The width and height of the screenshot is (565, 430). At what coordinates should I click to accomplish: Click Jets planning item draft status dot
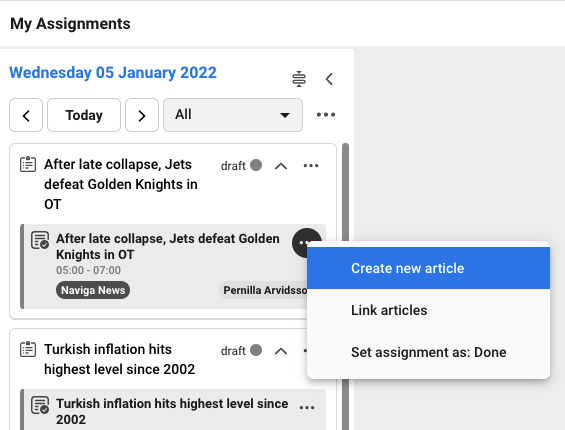pyautogui.click(x=256, y=165)
